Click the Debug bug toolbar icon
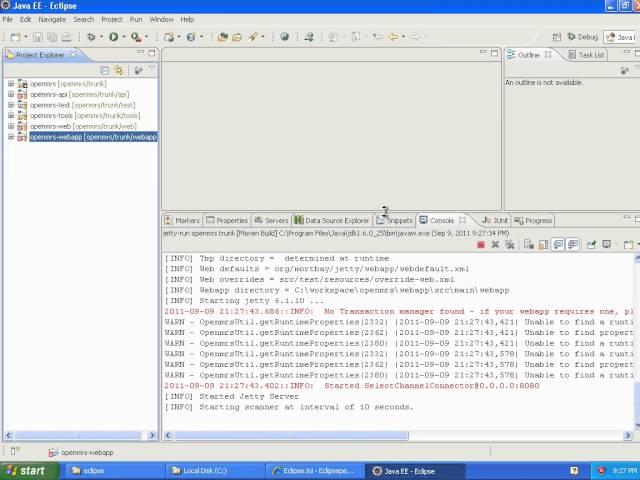The height and width of the screenshot is (480, 640). point(91,37)
